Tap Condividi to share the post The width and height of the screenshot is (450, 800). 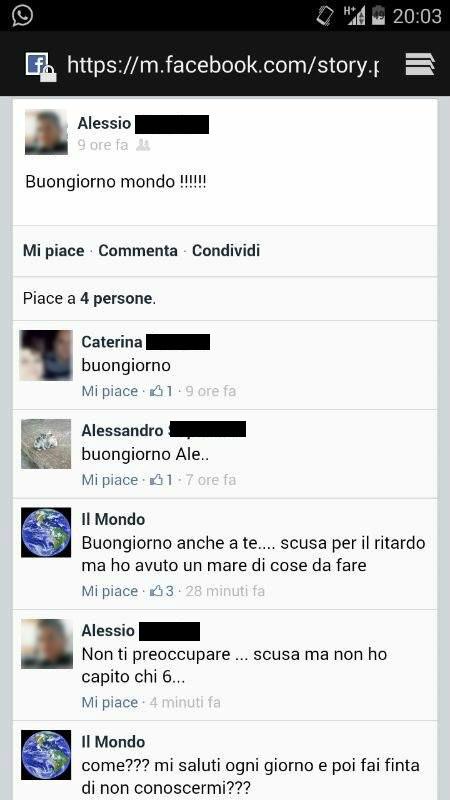226,251
